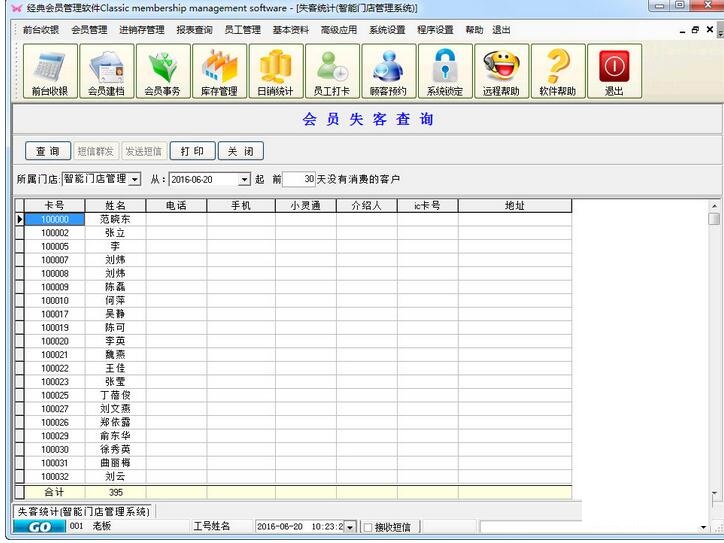724x543 pixels.
Task: Select name cell 张立
Action: point(115,233)
